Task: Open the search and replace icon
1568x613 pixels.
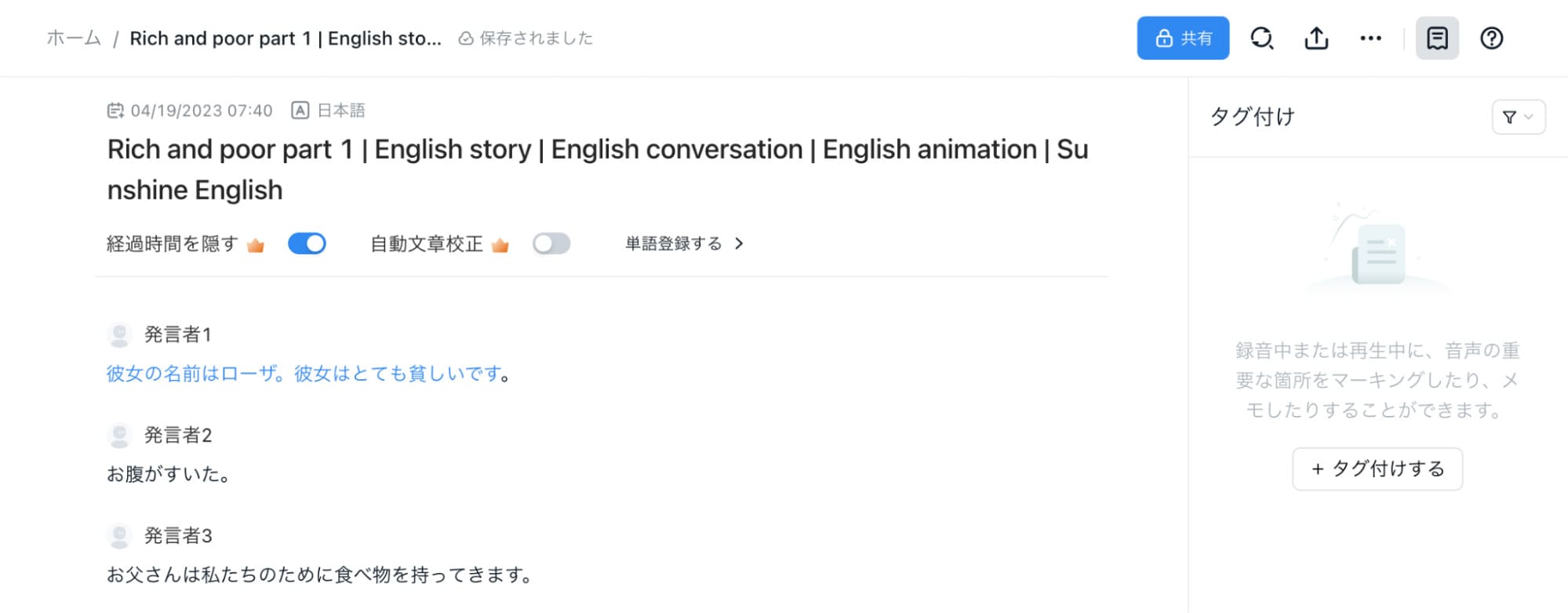Action: [1261, 38]
